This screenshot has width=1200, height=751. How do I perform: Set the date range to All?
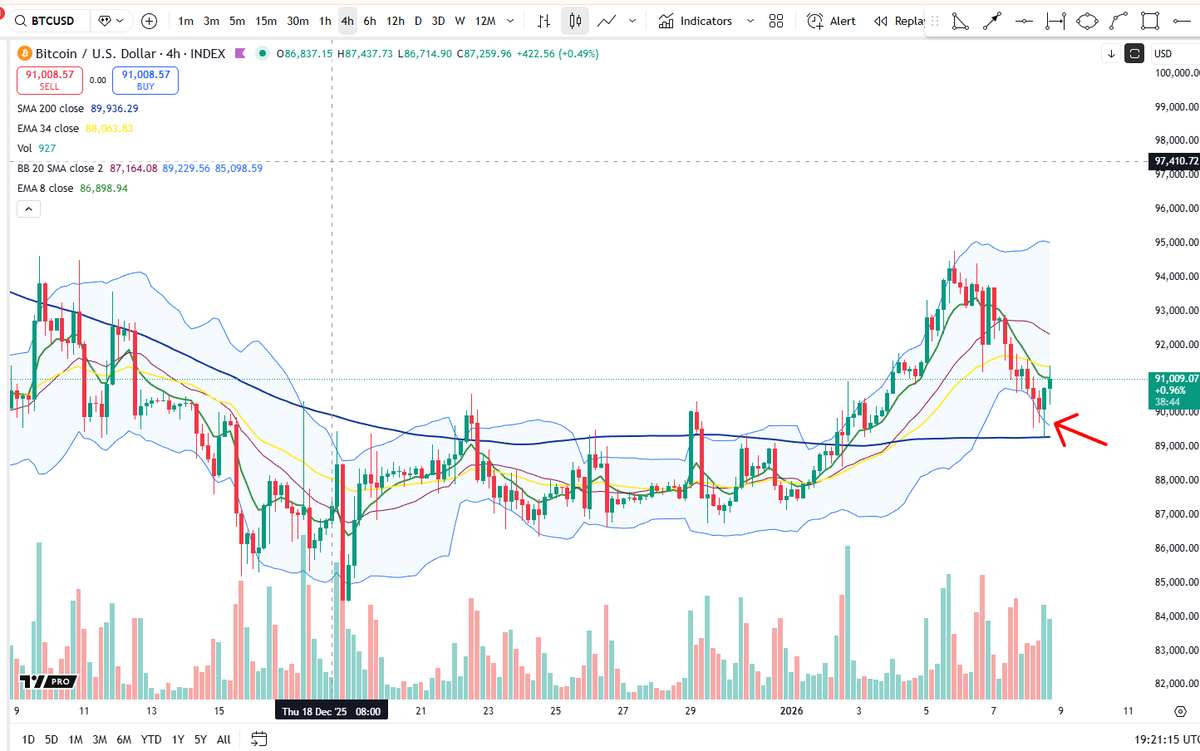point(224,740)
